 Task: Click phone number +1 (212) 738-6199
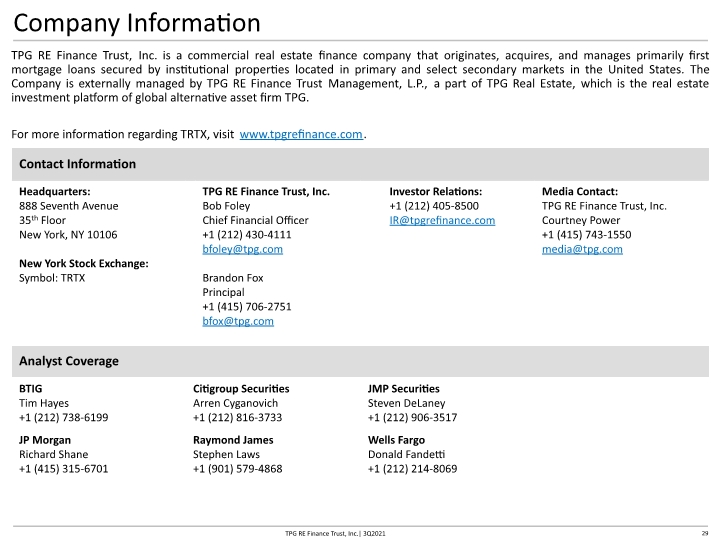pos(63,417)
